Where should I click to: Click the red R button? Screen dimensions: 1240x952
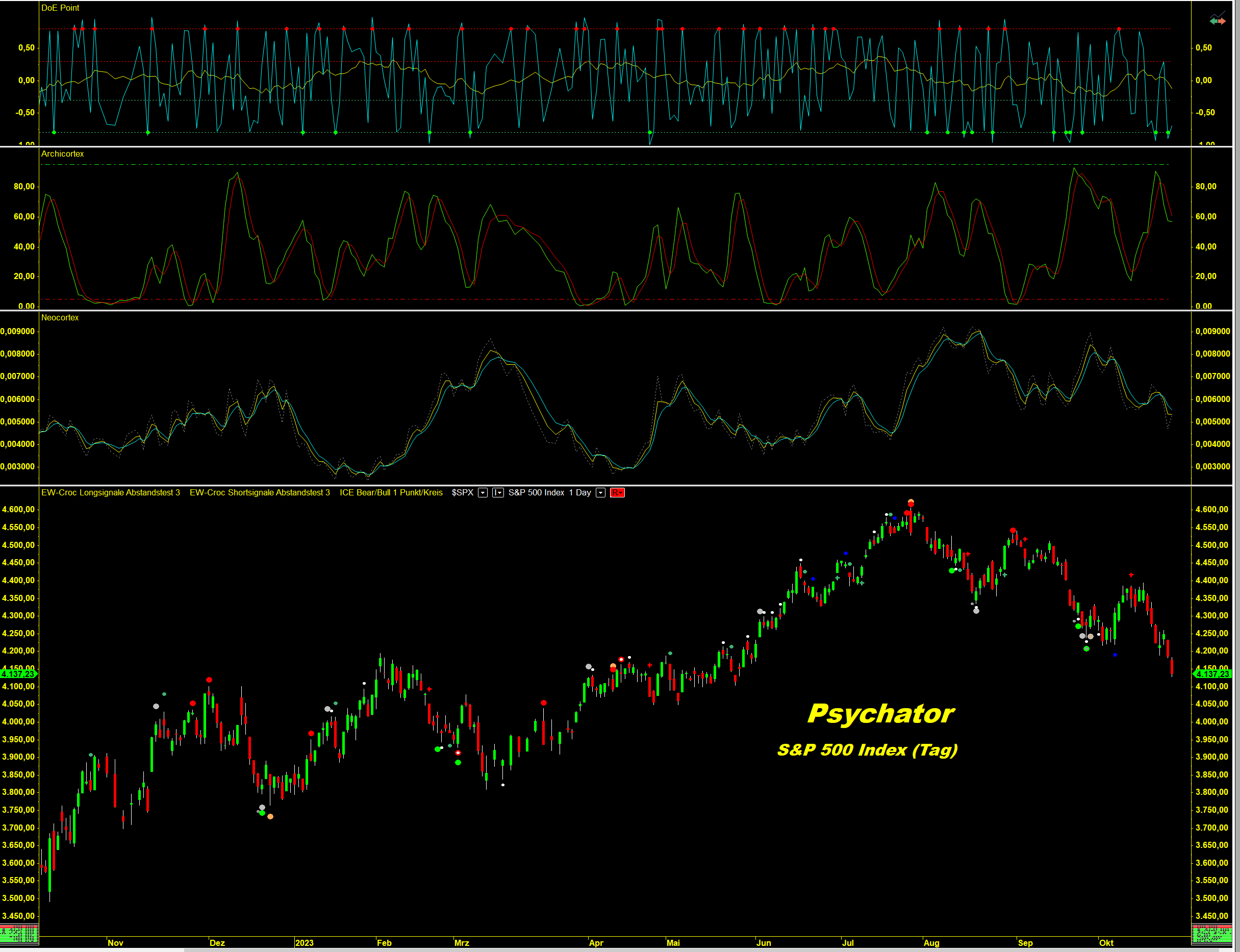617,492
